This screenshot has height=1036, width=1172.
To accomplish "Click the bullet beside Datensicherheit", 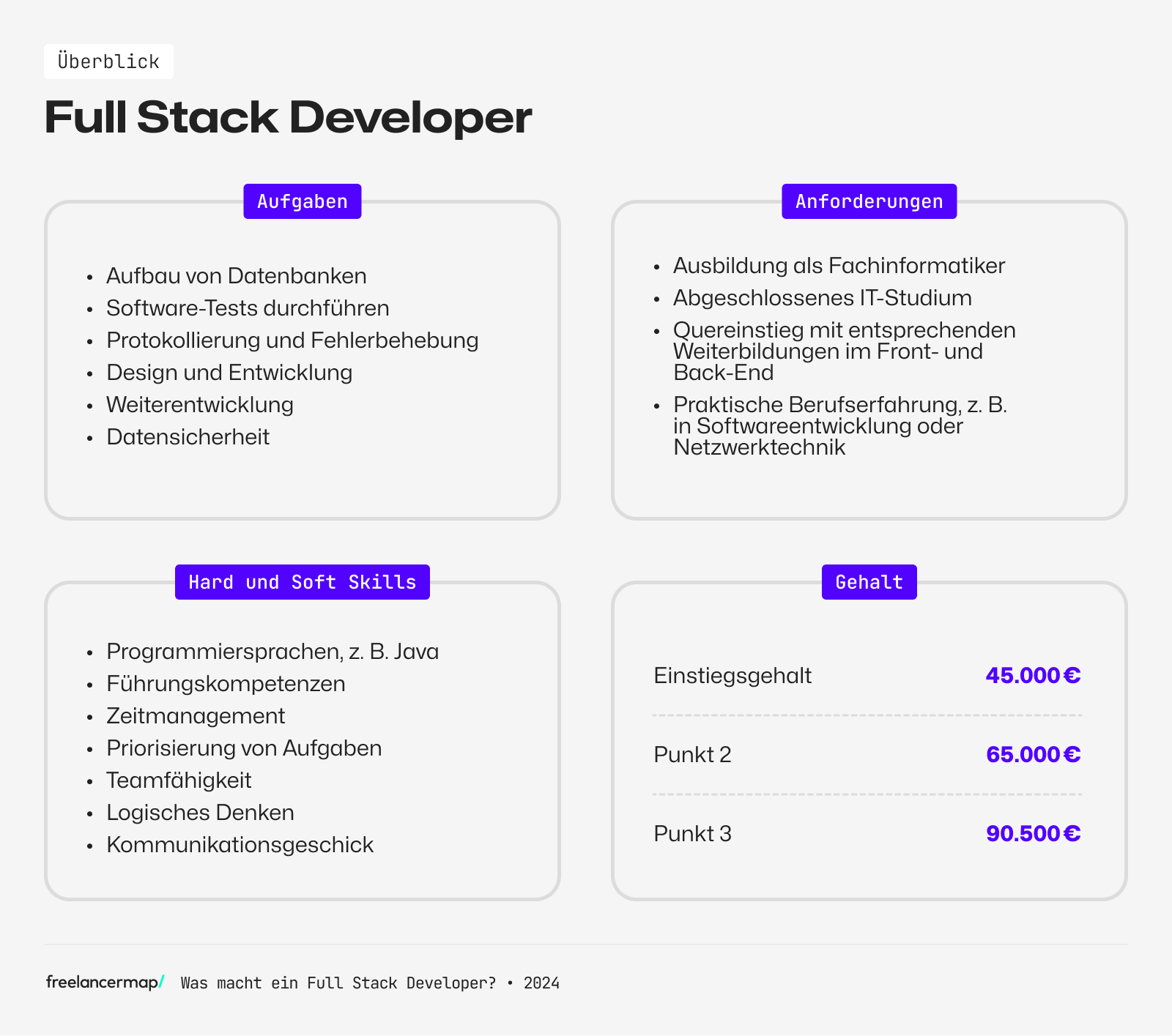I will 89,437.
